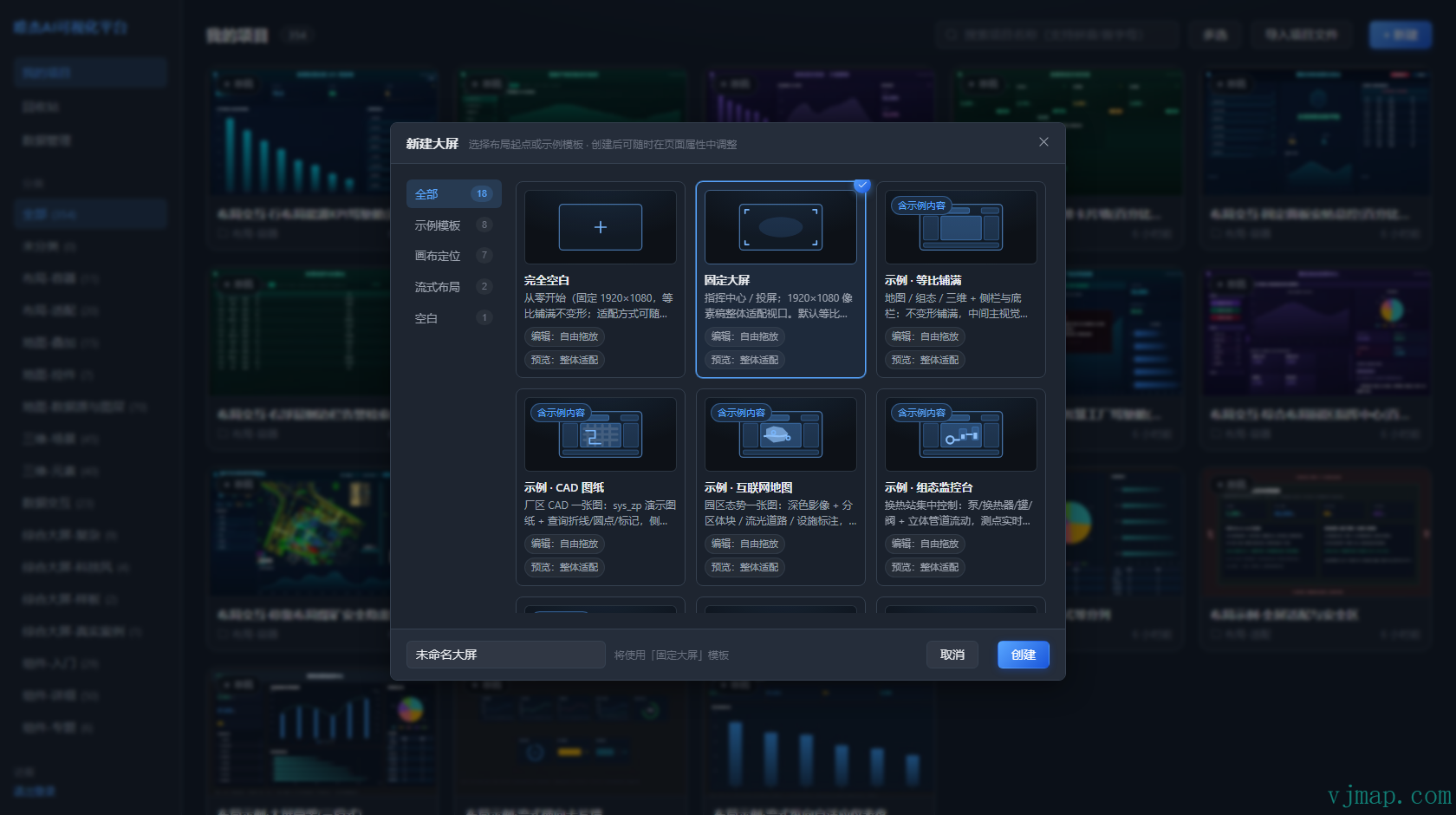Viewport: 1456px width, 815px height.
Task: Pick the 示例·等比铺满 layout thumbnail
Action: (961, 227)
